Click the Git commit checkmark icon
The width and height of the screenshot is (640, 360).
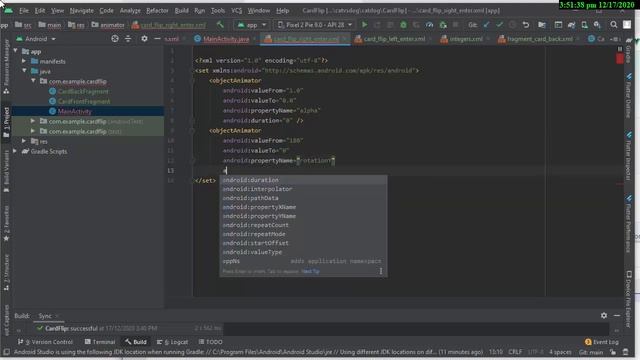pos(499,25)
